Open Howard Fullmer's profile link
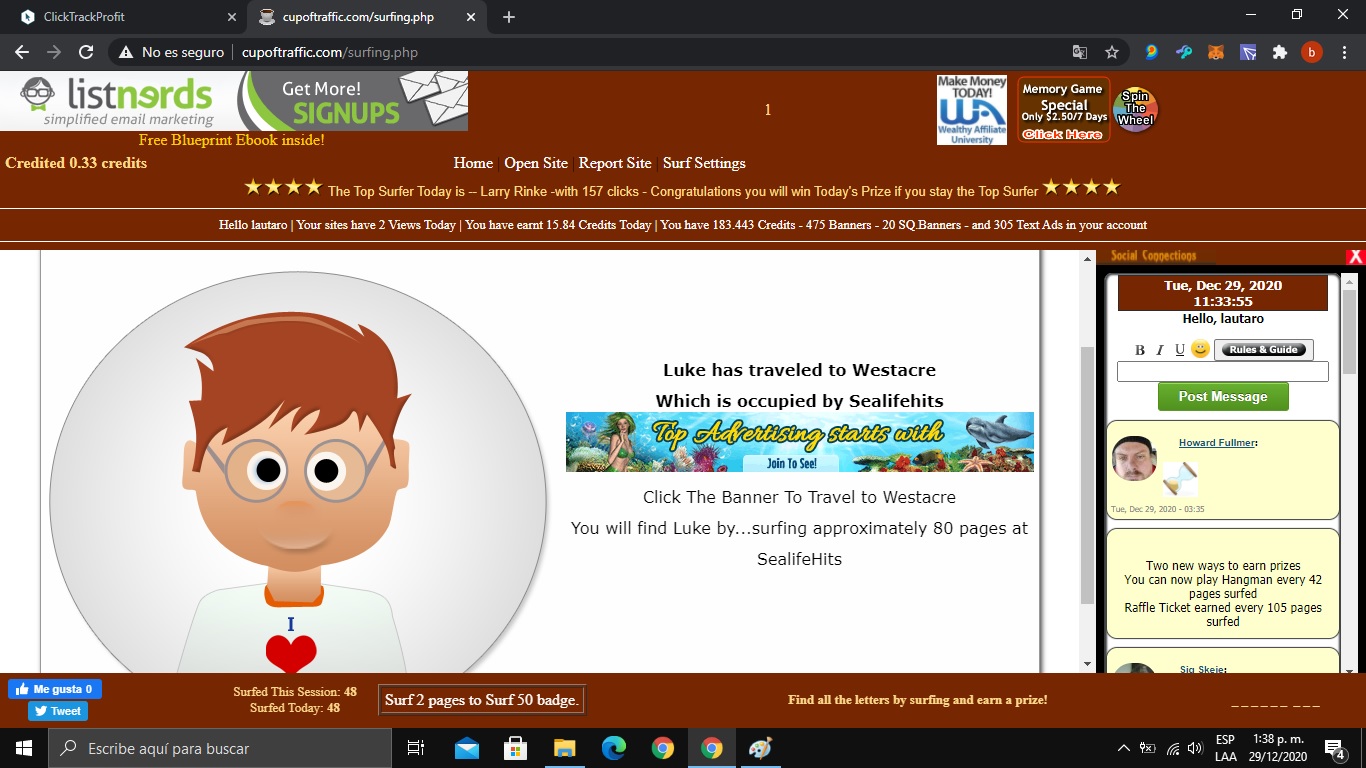The height and width of the screenshot is (768, 1366). [x=1217, y=442]
